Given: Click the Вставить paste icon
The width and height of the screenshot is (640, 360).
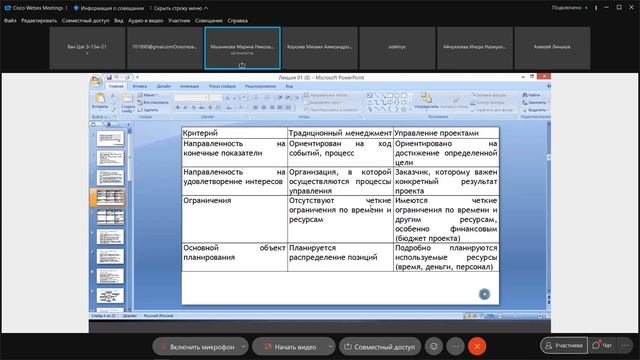Looking at the screenshot, I should tap(100, 98).
